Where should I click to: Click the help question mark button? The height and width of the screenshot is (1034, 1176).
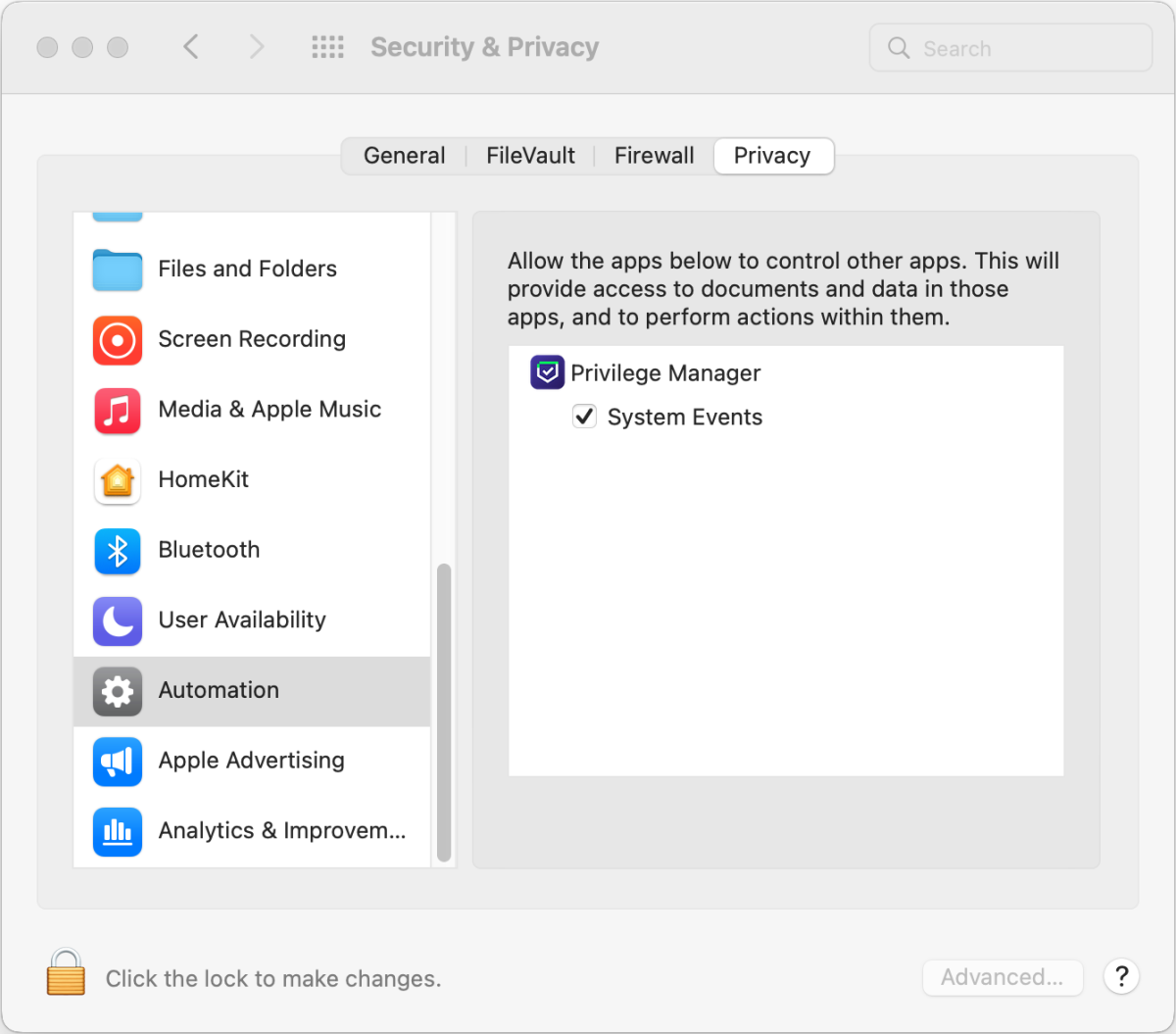coord(1121,976)
